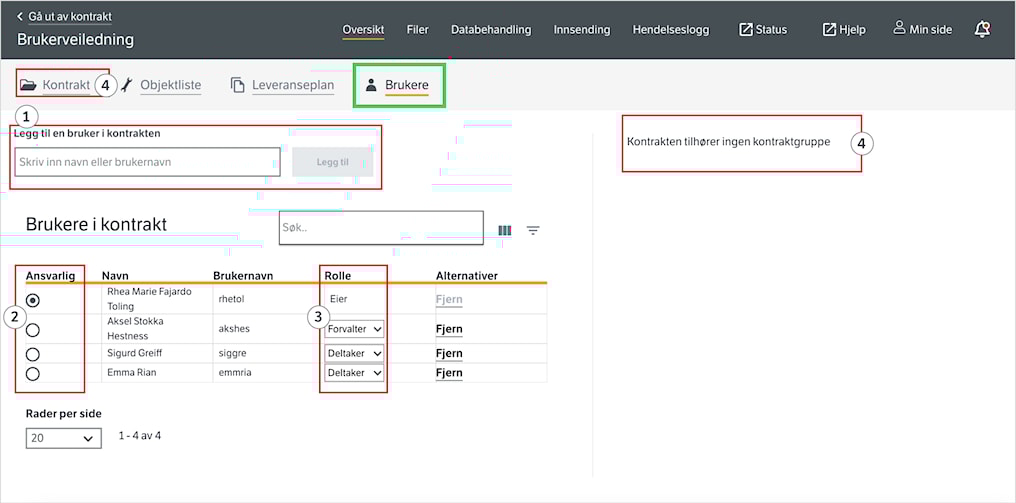Switch to the Leveranseplan tab
The height and width of the screenshot is (503, 1016).
[x=293, y=85]
